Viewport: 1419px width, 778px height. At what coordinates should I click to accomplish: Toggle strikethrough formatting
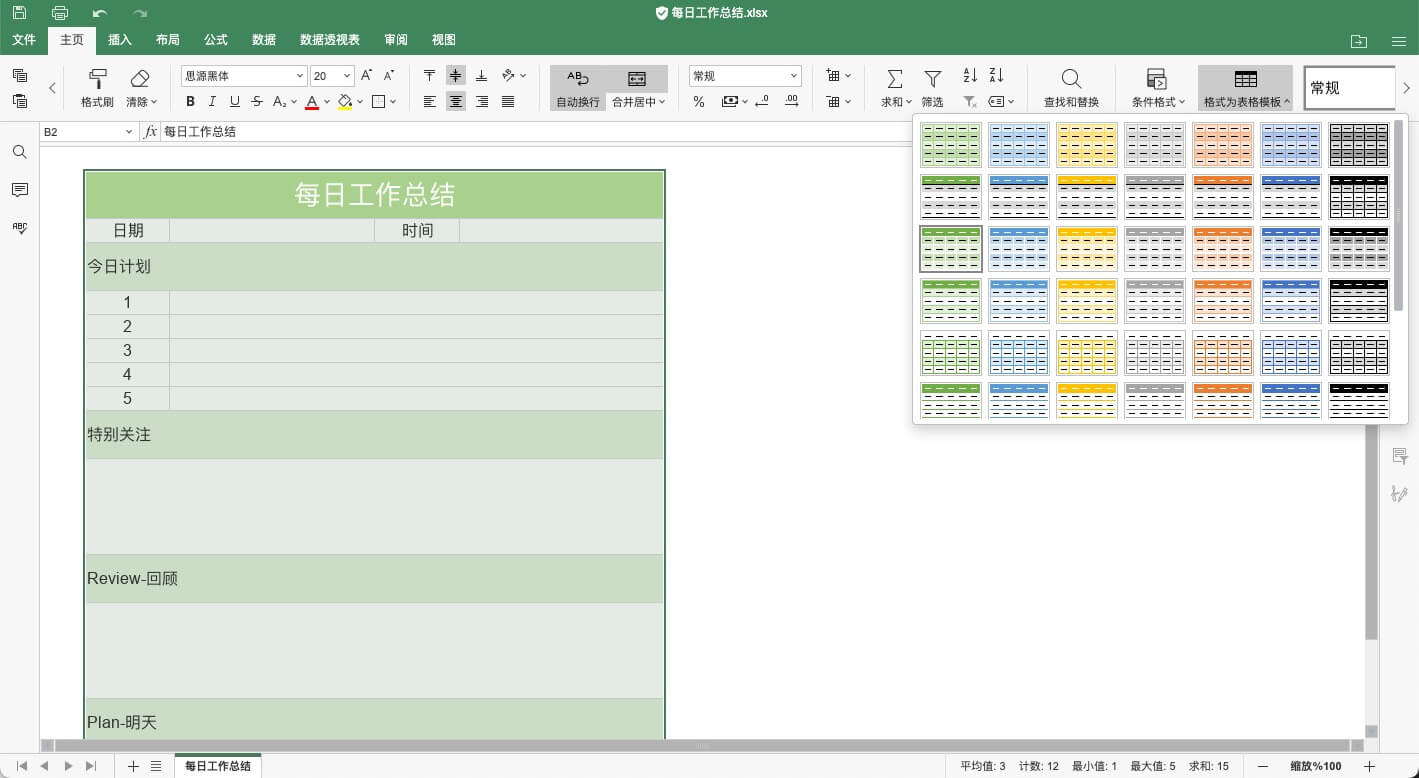tap(257, 101)
